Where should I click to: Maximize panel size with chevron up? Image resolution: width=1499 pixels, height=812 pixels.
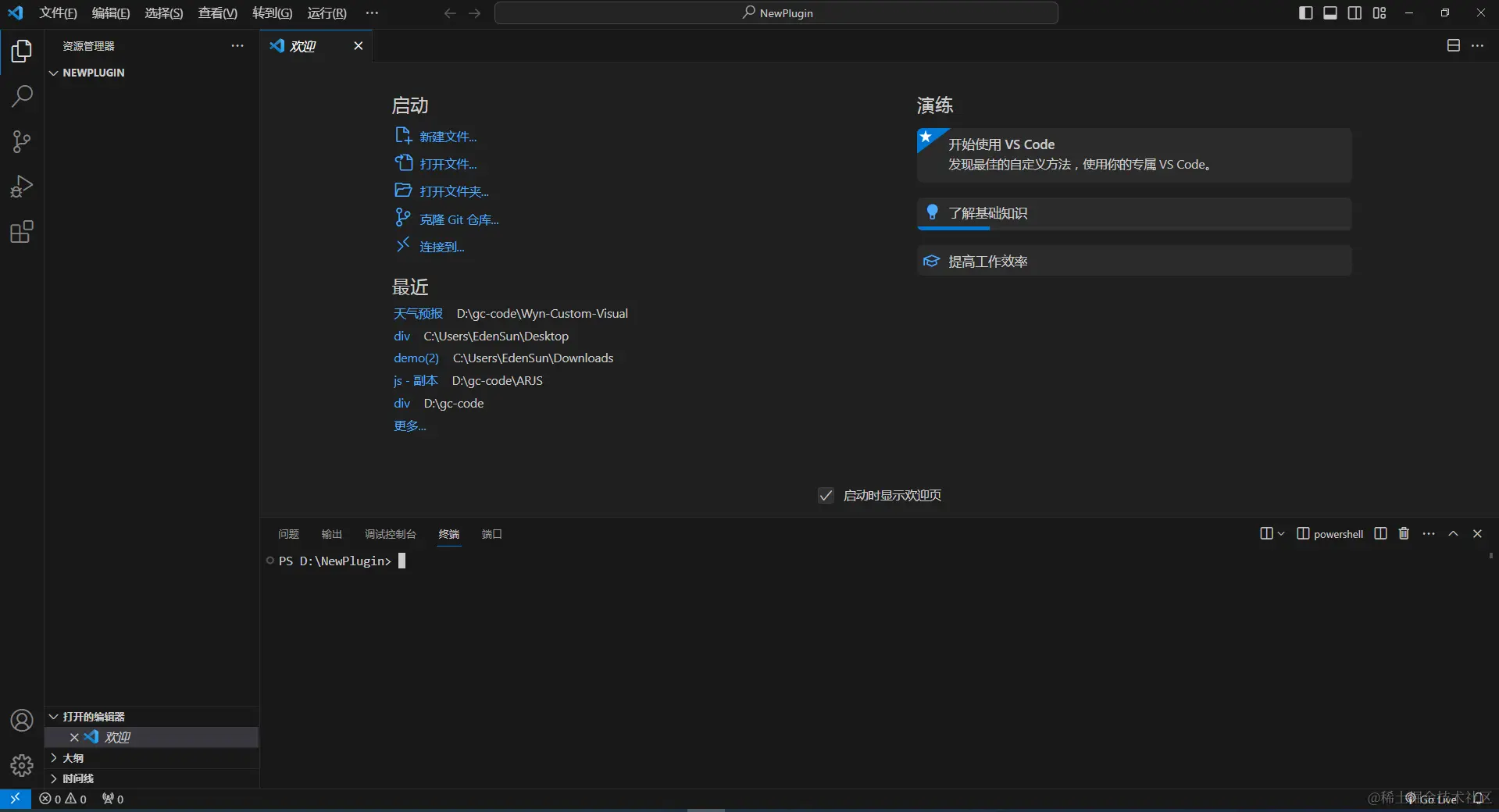tap(1453, 534)
